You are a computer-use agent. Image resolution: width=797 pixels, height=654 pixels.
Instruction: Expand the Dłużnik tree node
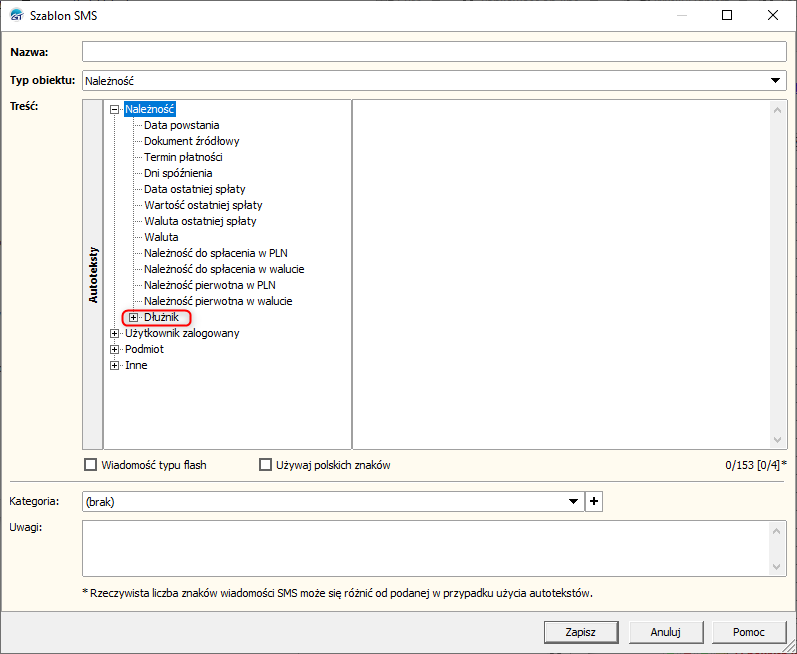point(133,318)
